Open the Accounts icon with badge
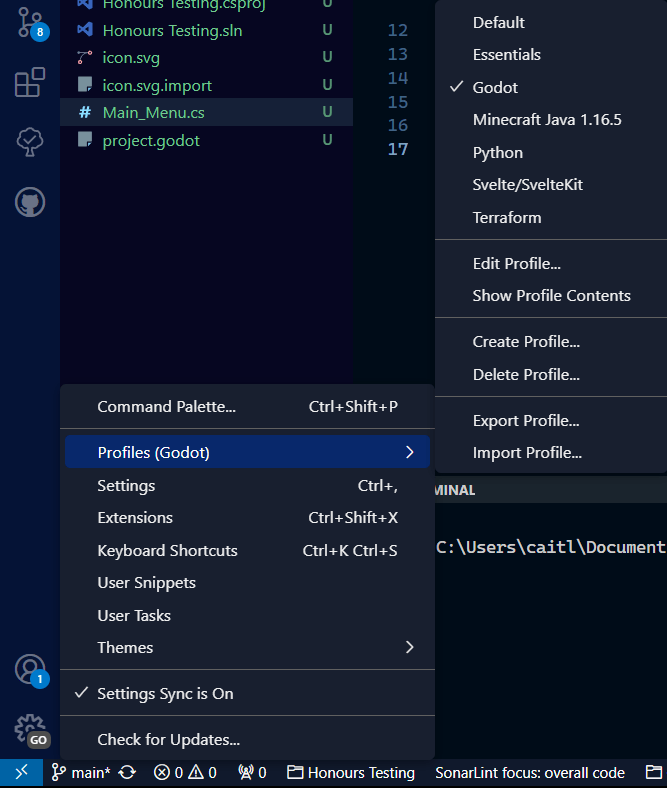Screen dimensions: 667x788 coord(30,670)
